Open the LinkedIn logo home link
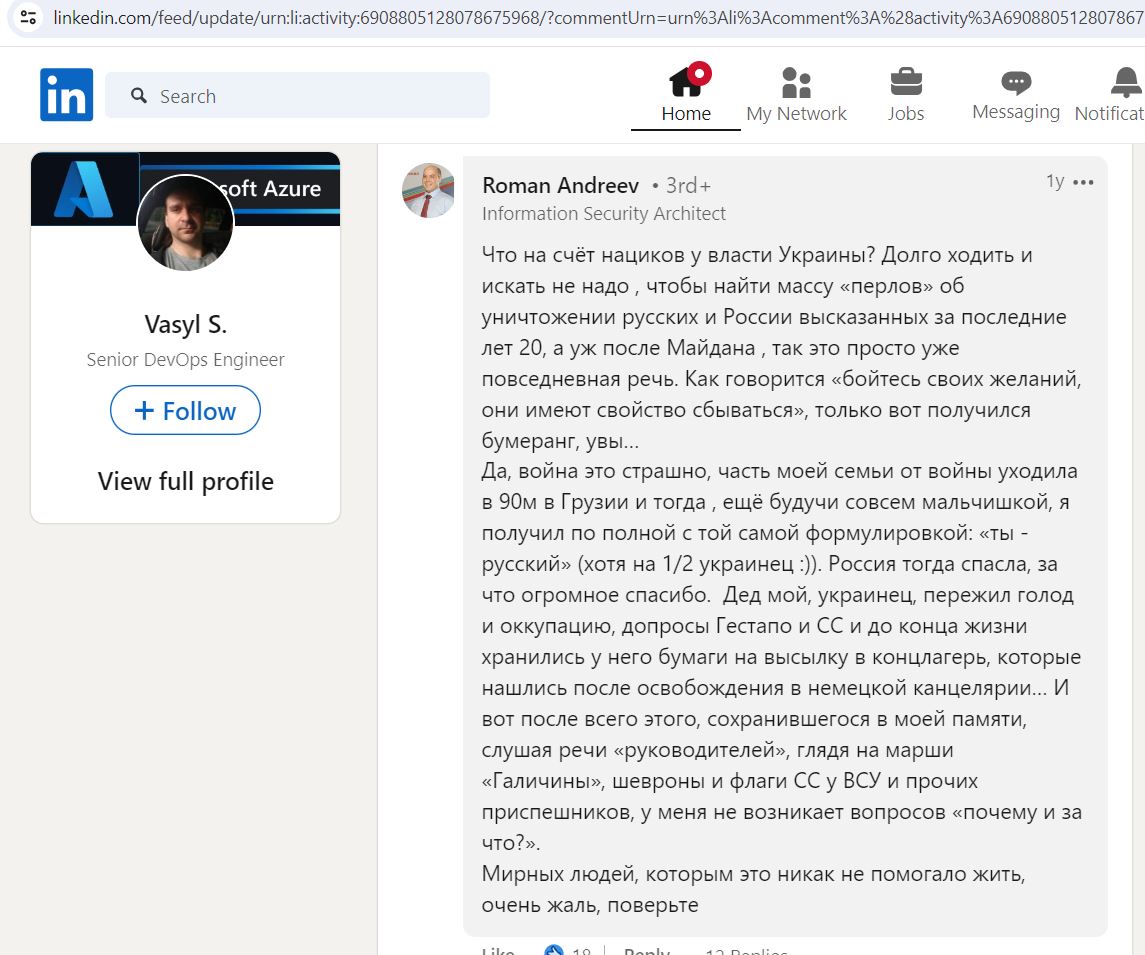 point(66,95)
